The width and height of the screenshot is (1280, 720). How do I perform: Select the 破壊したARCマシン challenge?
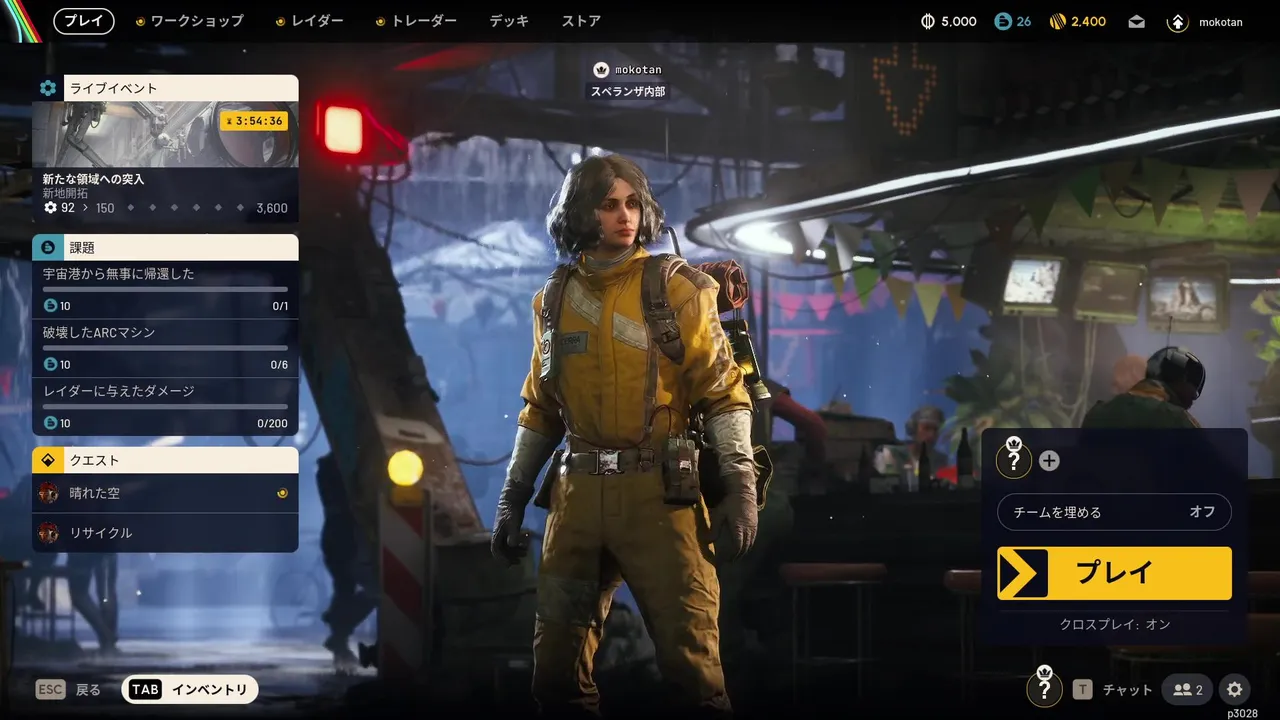tap(165, 349)
